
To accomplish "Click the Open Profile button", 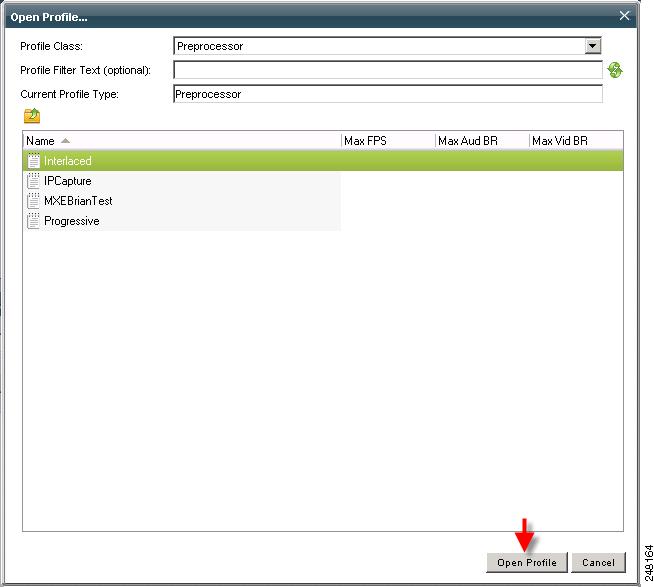I will click(527, 562).
